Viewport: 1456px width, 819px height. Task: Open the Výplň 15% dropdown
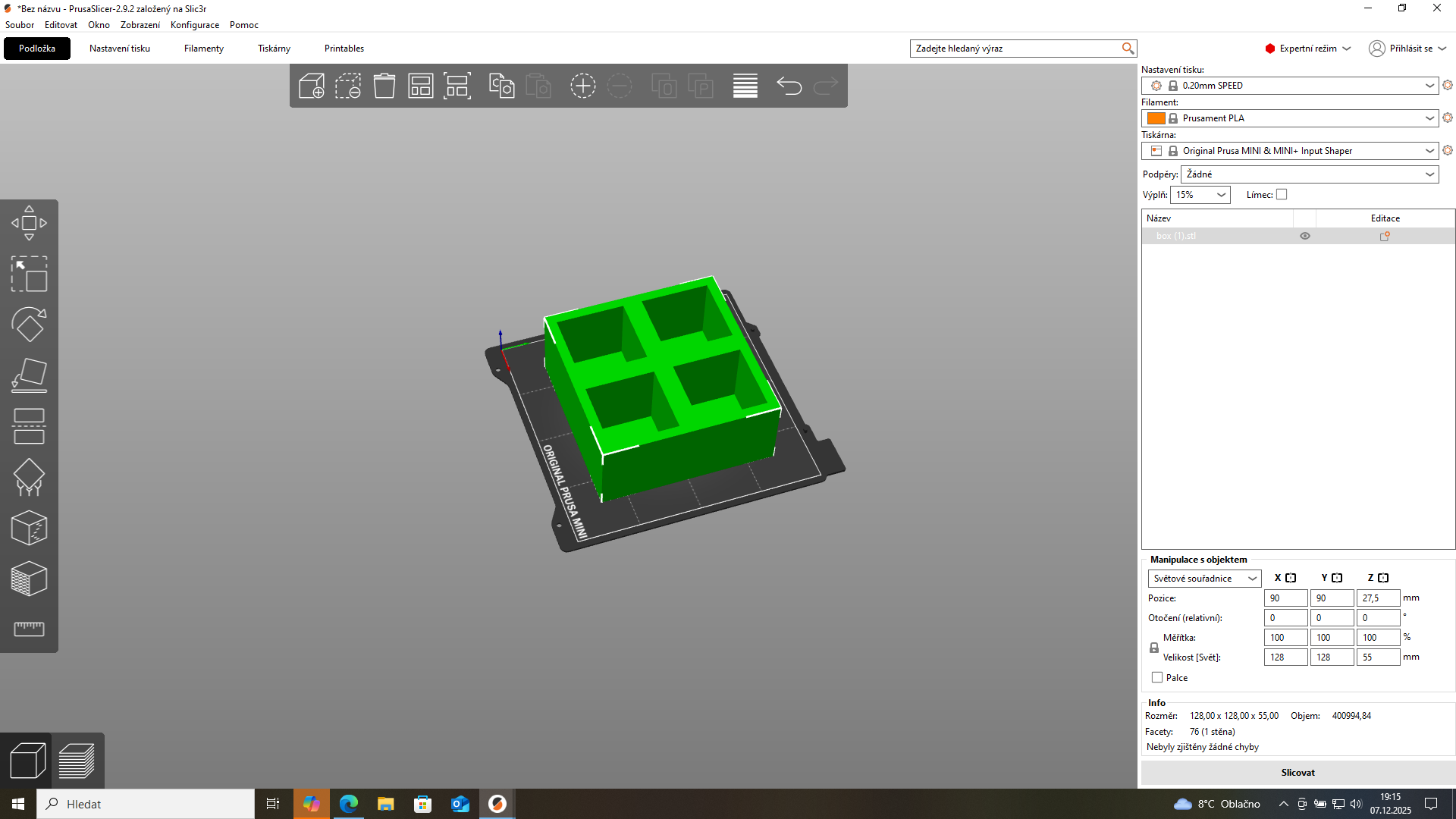pyautogui.click(x=1200, y=195)
